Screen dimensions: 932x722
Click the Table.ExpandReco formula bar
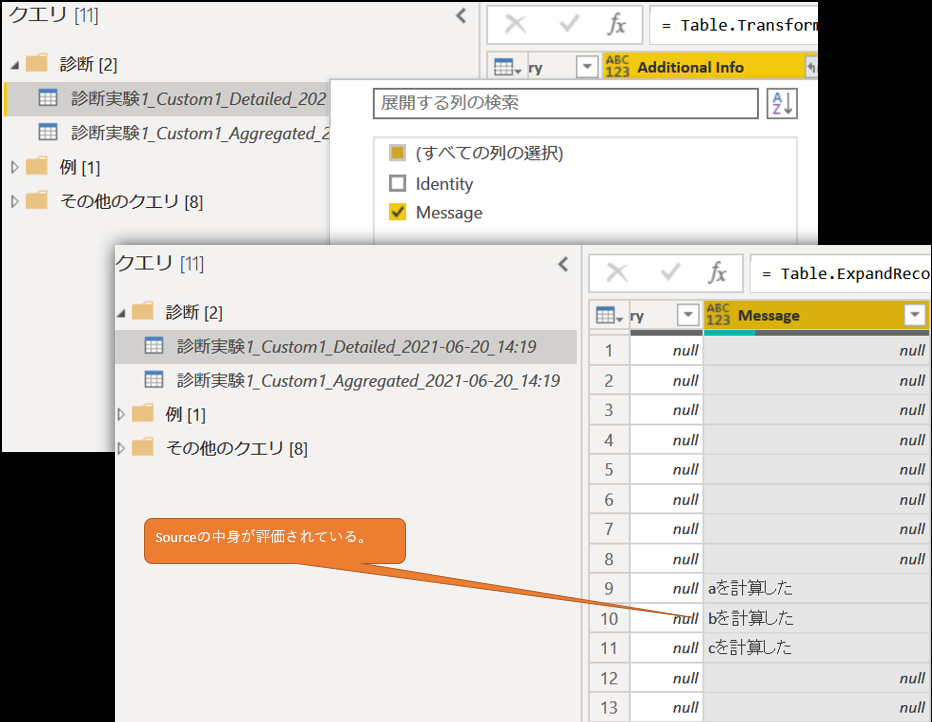click(x=840, y=274)
